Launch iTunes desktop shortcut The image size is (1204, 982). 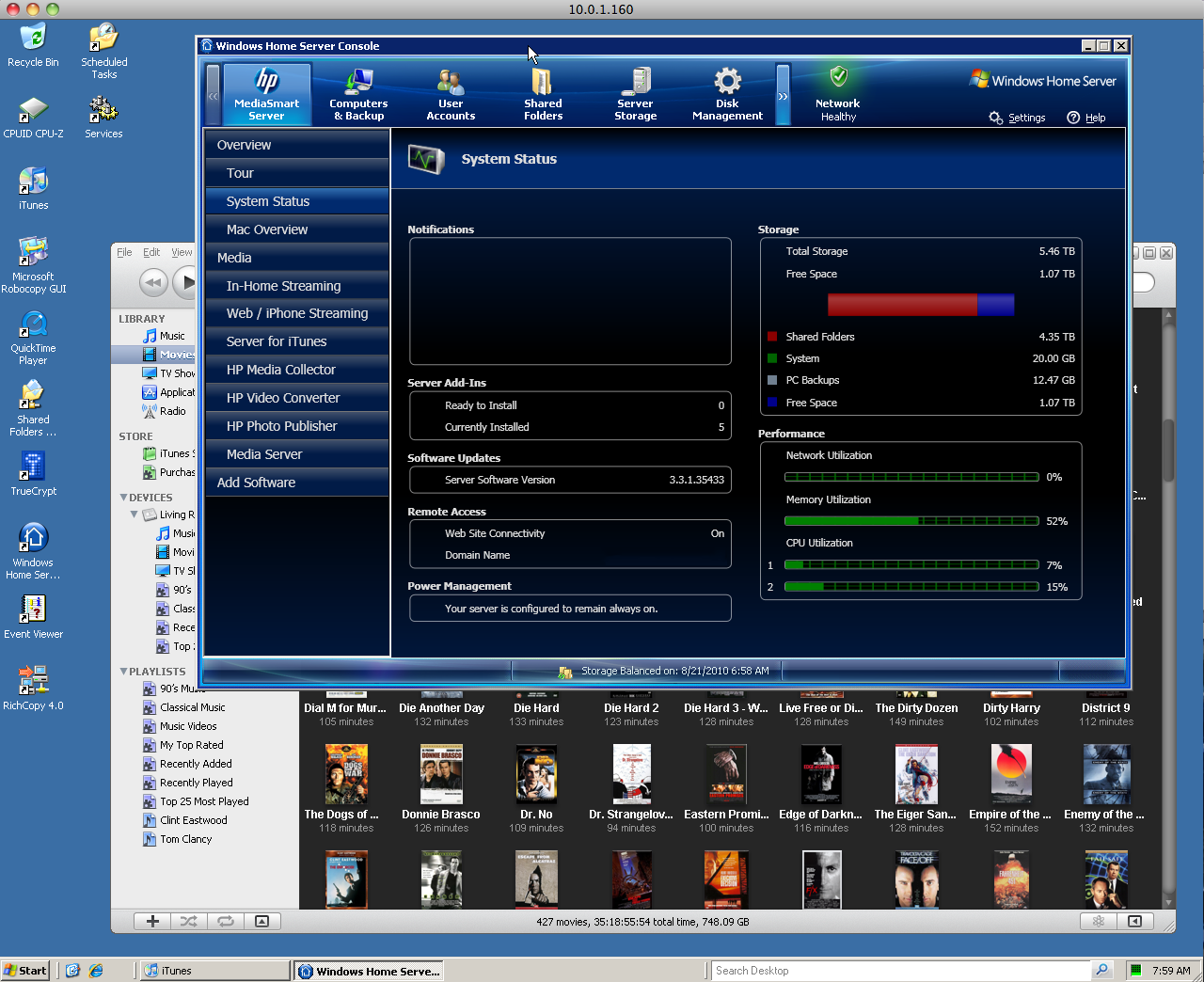point(33,188)
